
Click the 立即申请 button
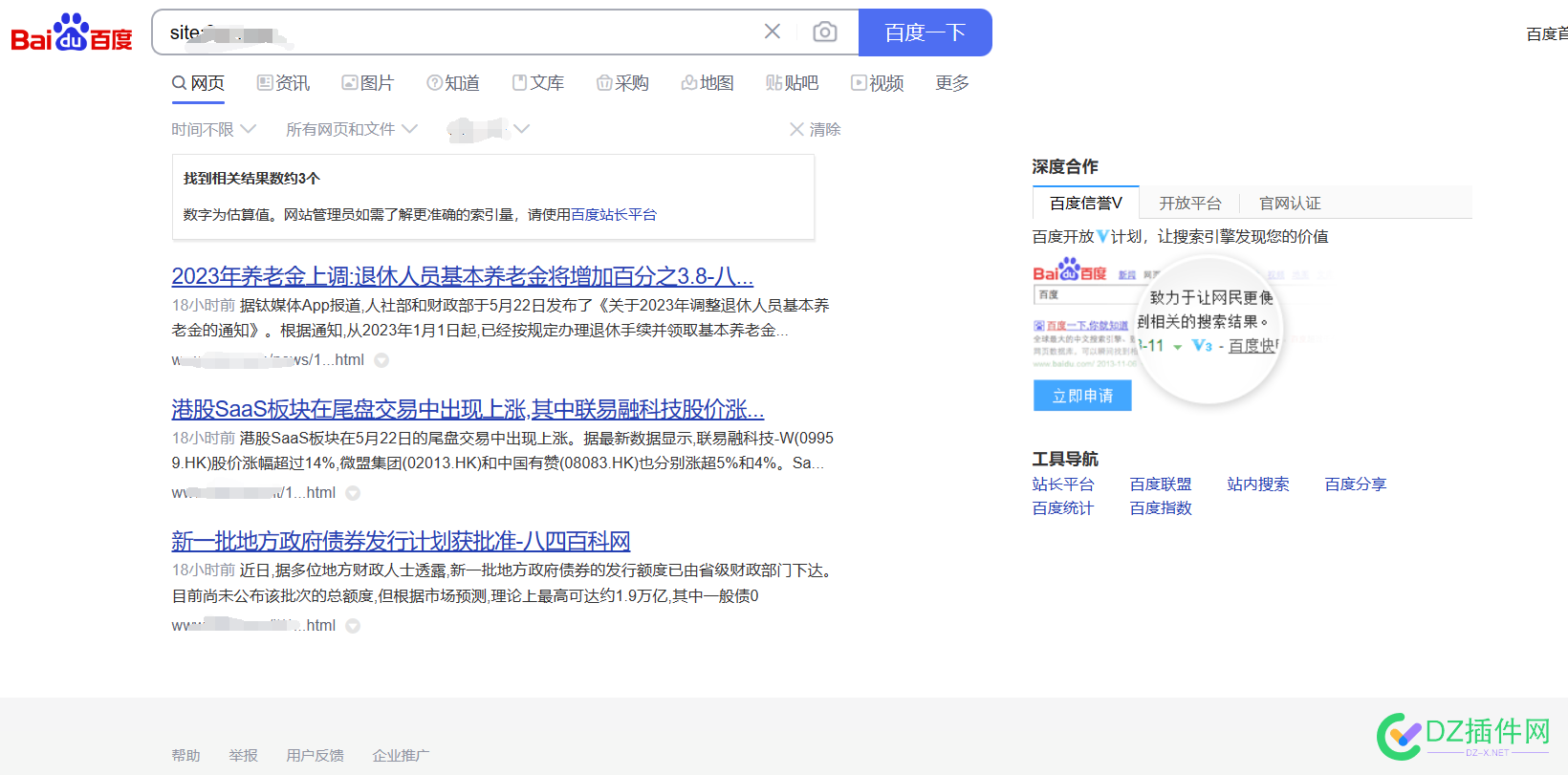[x=1082, y=396]
